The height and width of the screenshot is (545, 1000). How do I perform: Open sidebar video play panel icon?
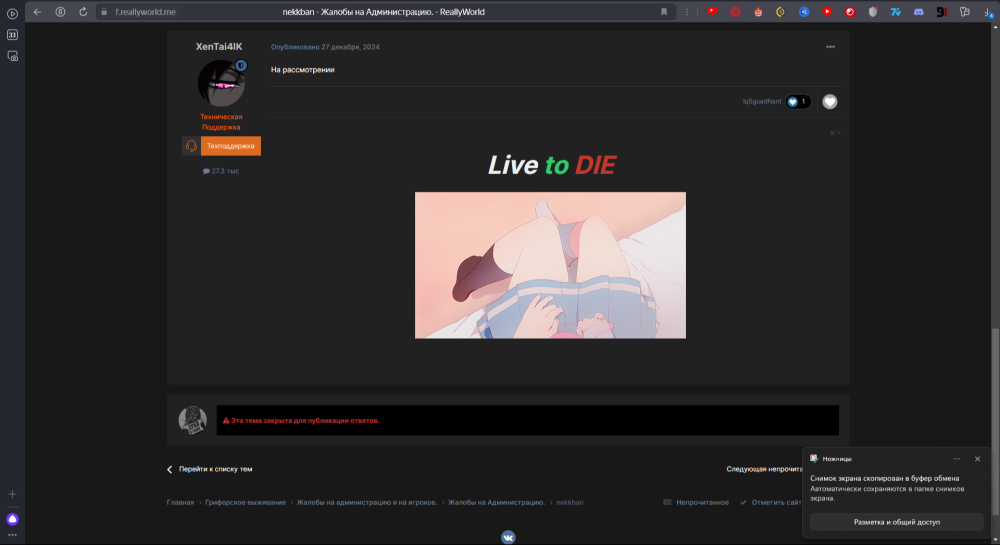pos(12,13)
